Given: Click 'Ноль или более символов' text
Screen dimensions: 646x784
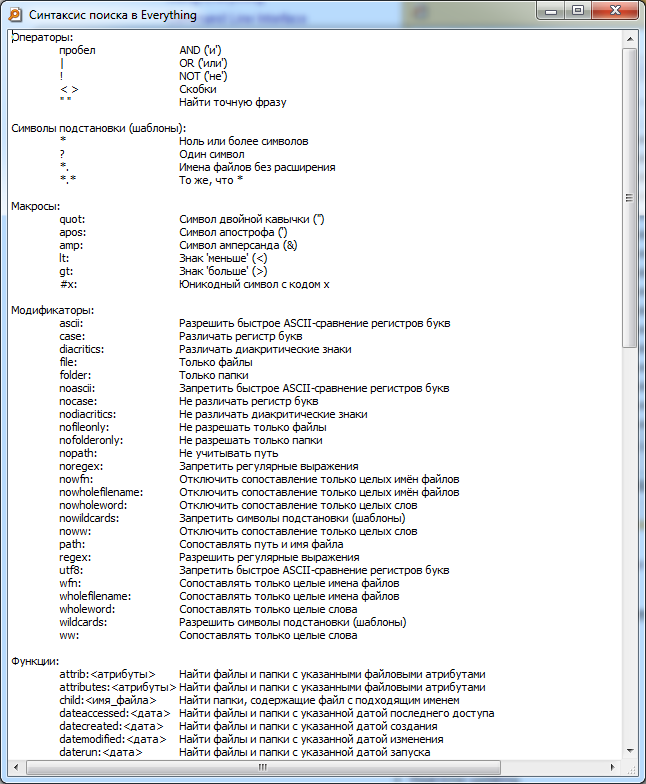Looking at the screenshot, I should pyautogui.click(x=244, y=142).
